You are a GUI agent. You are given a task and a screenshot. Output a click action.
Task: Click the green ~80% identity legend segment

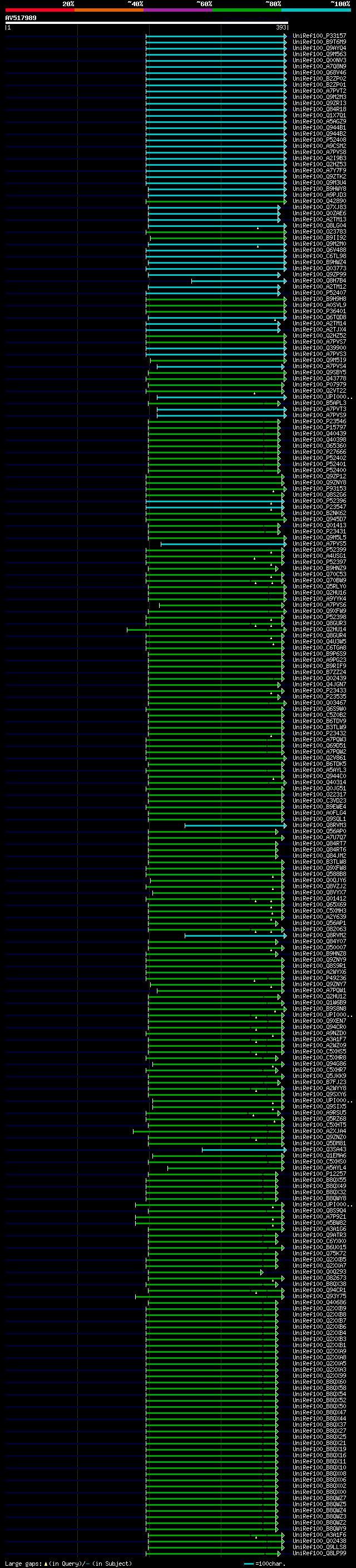pos(247,10)
